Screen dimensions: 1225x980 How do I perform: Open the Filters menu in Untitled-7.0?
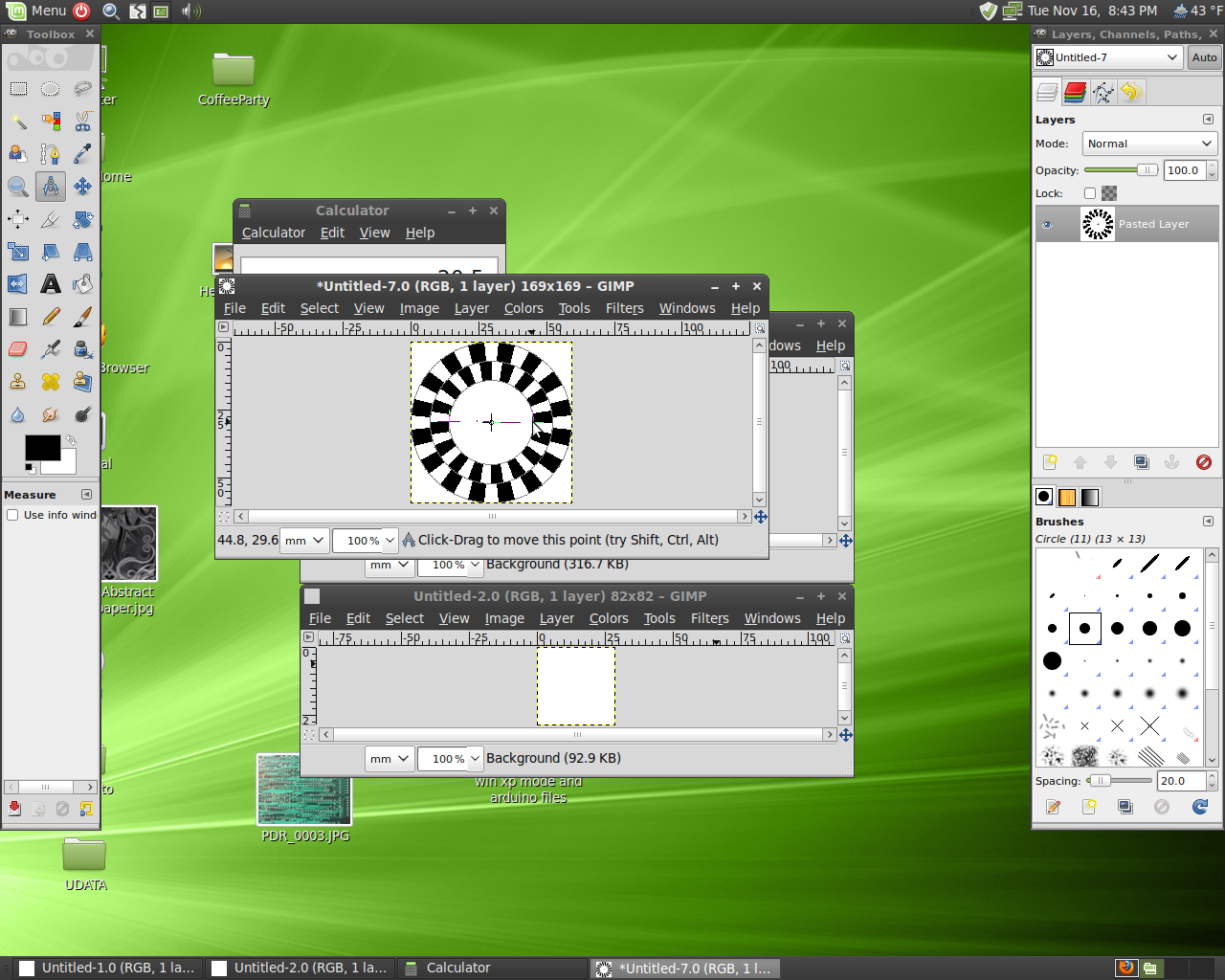(624, 308)
